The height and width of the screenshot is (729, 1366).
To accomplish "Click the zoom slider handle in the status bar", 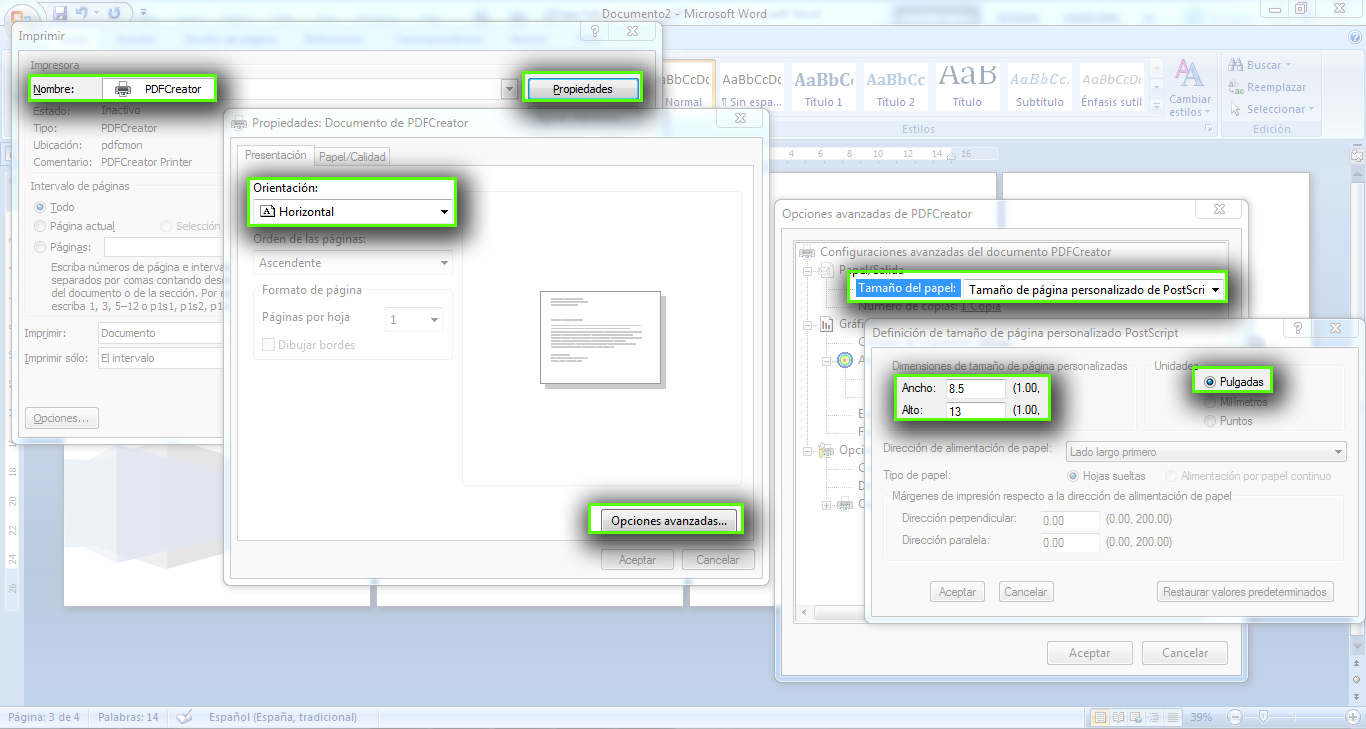I will [x=1264, y=717].
